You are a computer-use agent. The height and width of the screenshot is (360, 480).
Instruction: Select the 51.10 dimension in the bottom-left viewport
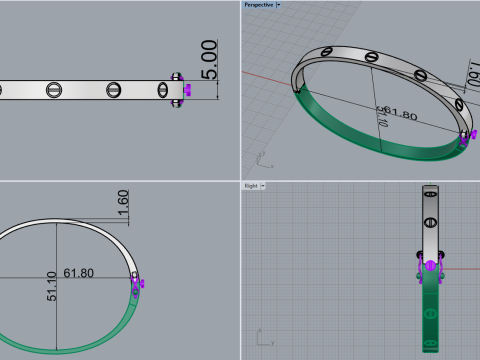tap(52, 286)
